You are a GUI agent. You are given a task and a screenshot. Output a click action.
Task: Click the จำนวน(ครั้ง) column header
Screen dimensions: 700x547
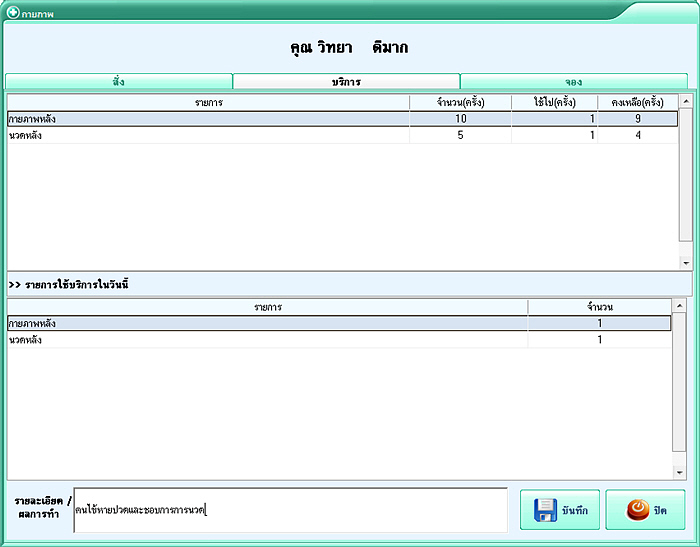pyautogui.click(x=460, y=103)
